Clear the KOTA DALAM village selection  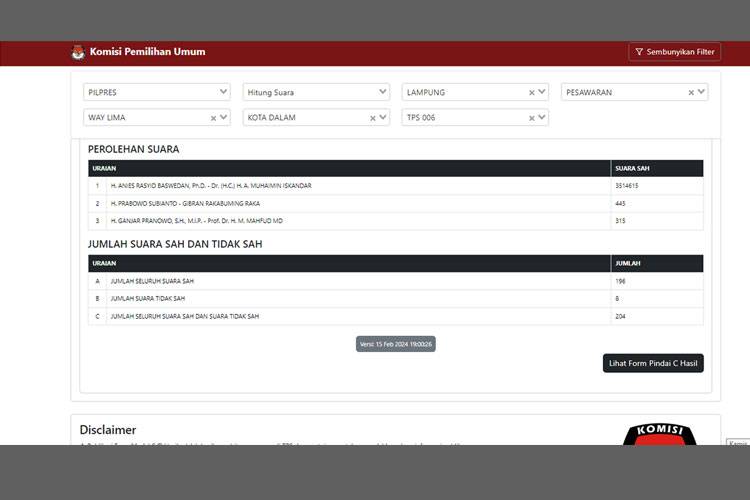tap(373, 118)
